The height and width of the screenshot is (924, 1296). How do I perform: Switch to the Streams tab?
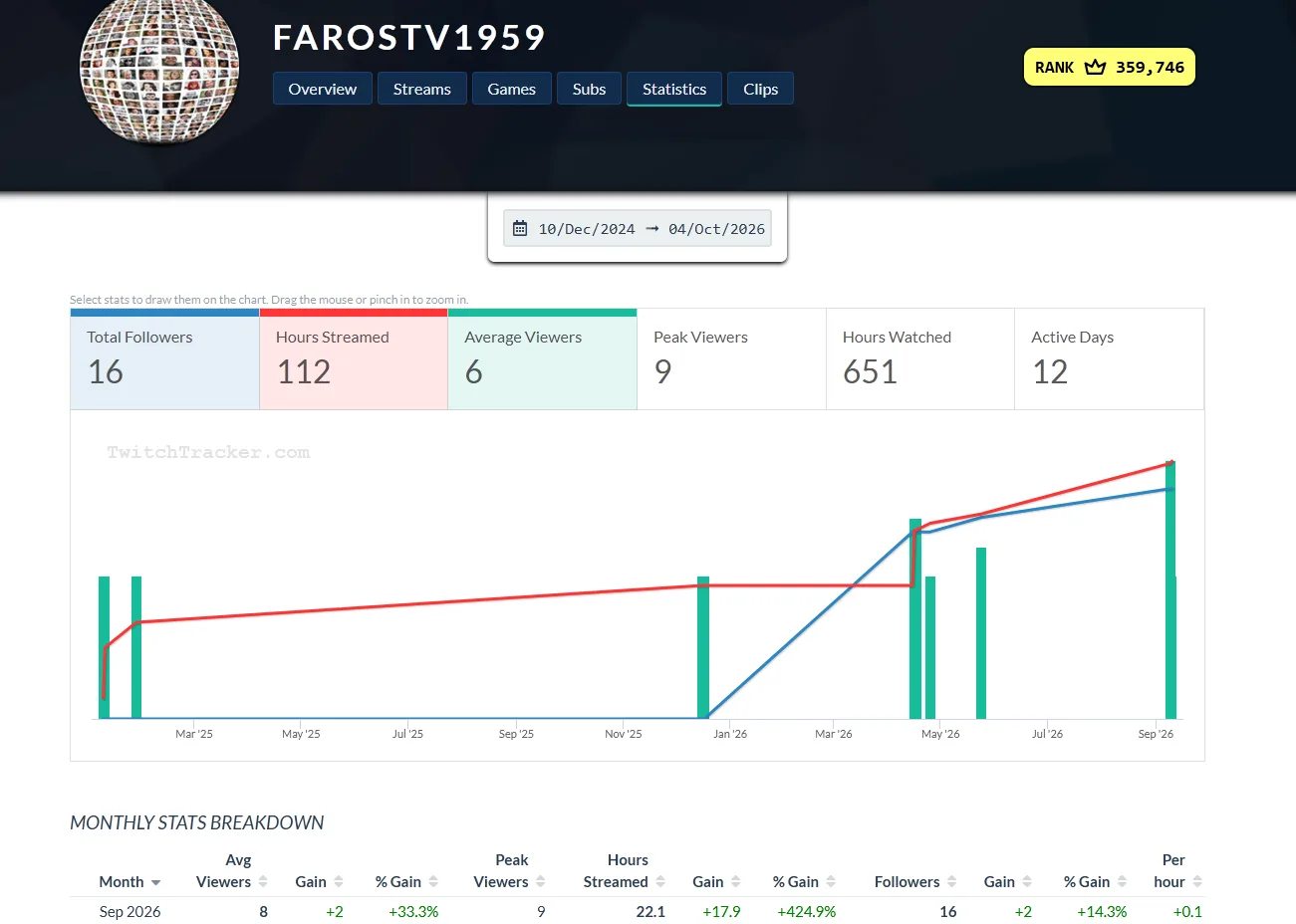point(421,89)
